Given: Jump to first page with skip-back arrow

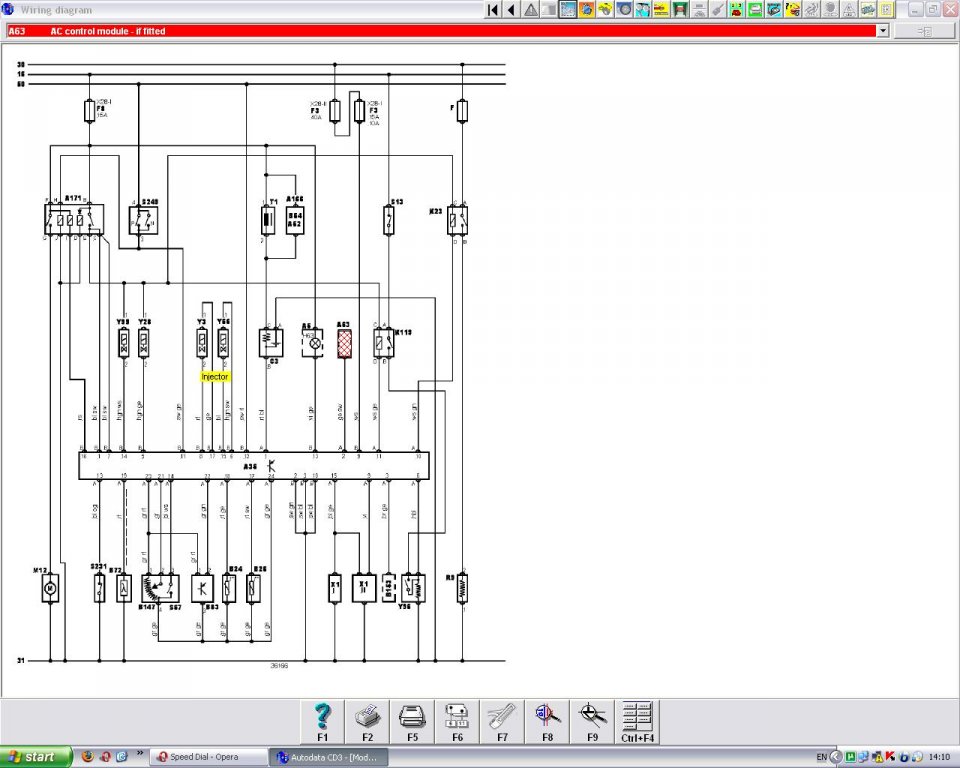Looking at the screenshot, I should (492, 10).
